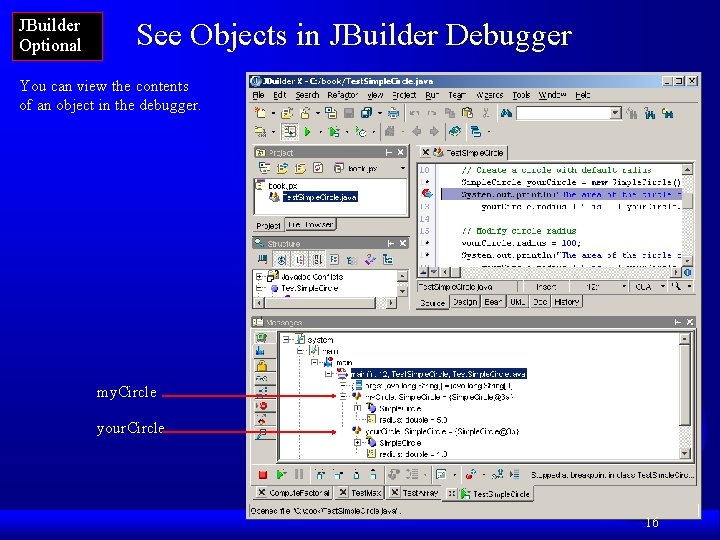
Task: Select the selected main stack frame row (TestSimpleCircle.java)
Action: 439,374
